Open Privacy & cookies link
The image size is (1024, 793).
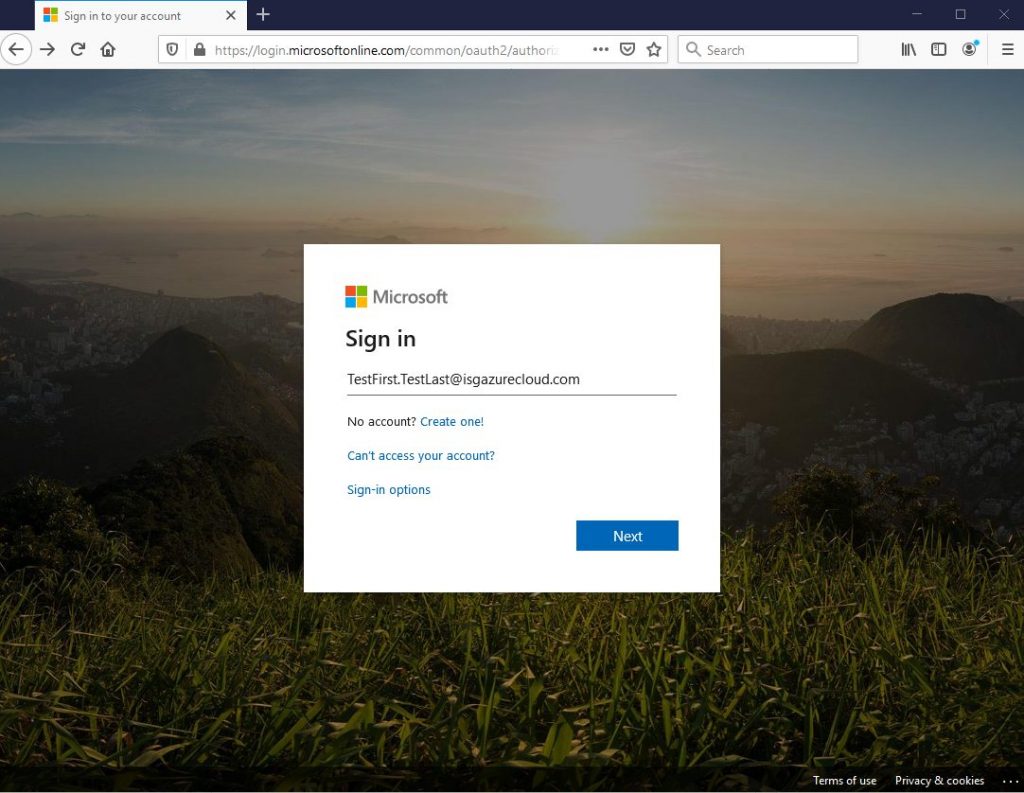(939, 780)
